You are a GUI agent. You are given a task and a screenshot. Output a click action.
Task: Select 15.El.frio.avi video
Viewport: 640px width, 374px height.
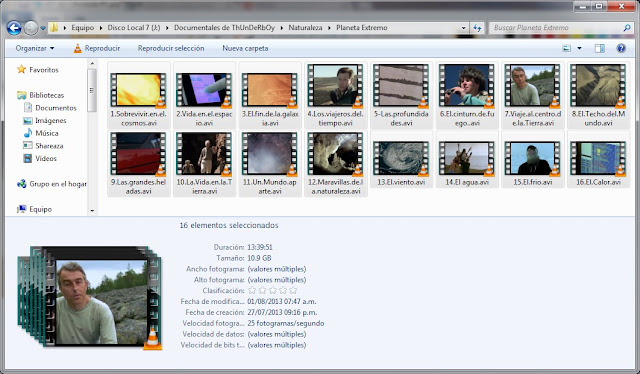533,159
